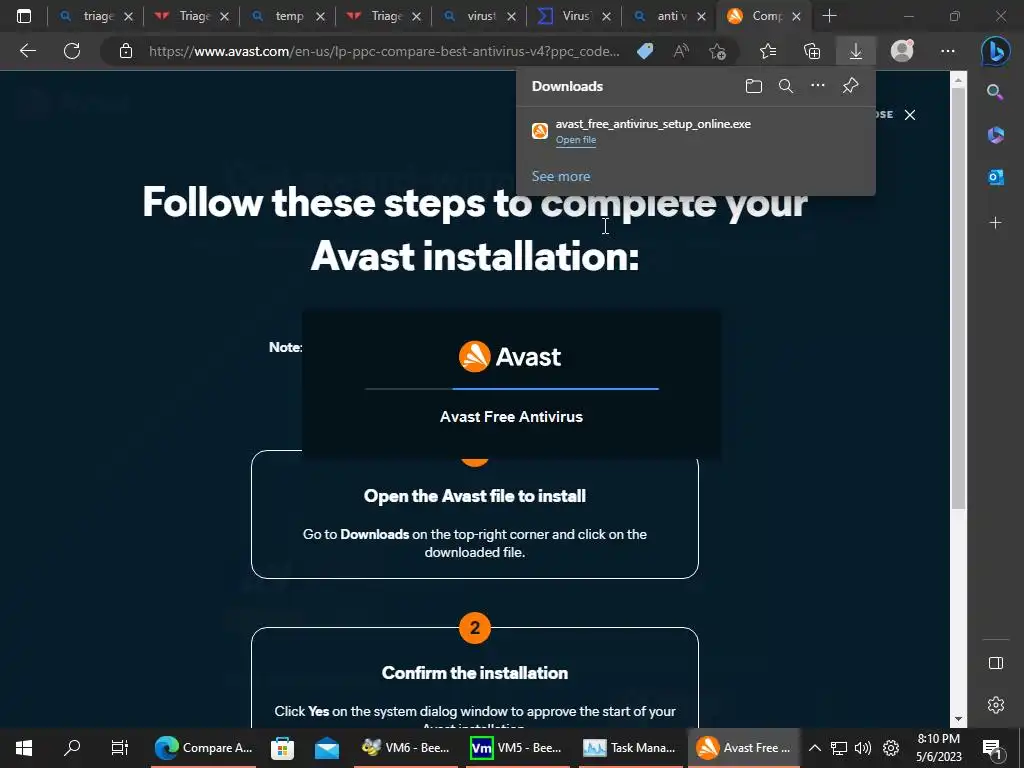This screenshot has width=1024, height=768.
Task: Select avast_free_antivirus_setup_online.exe download entry
Action: point(696,131)
